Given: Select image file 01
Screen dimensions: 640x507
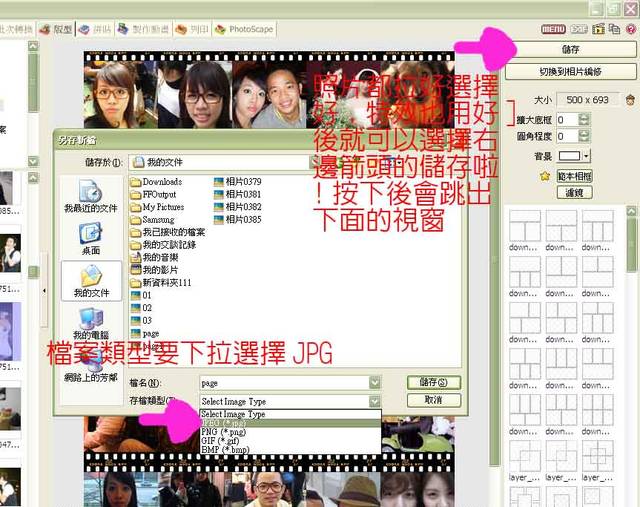Looking at the screenshot, I should 141,295.
